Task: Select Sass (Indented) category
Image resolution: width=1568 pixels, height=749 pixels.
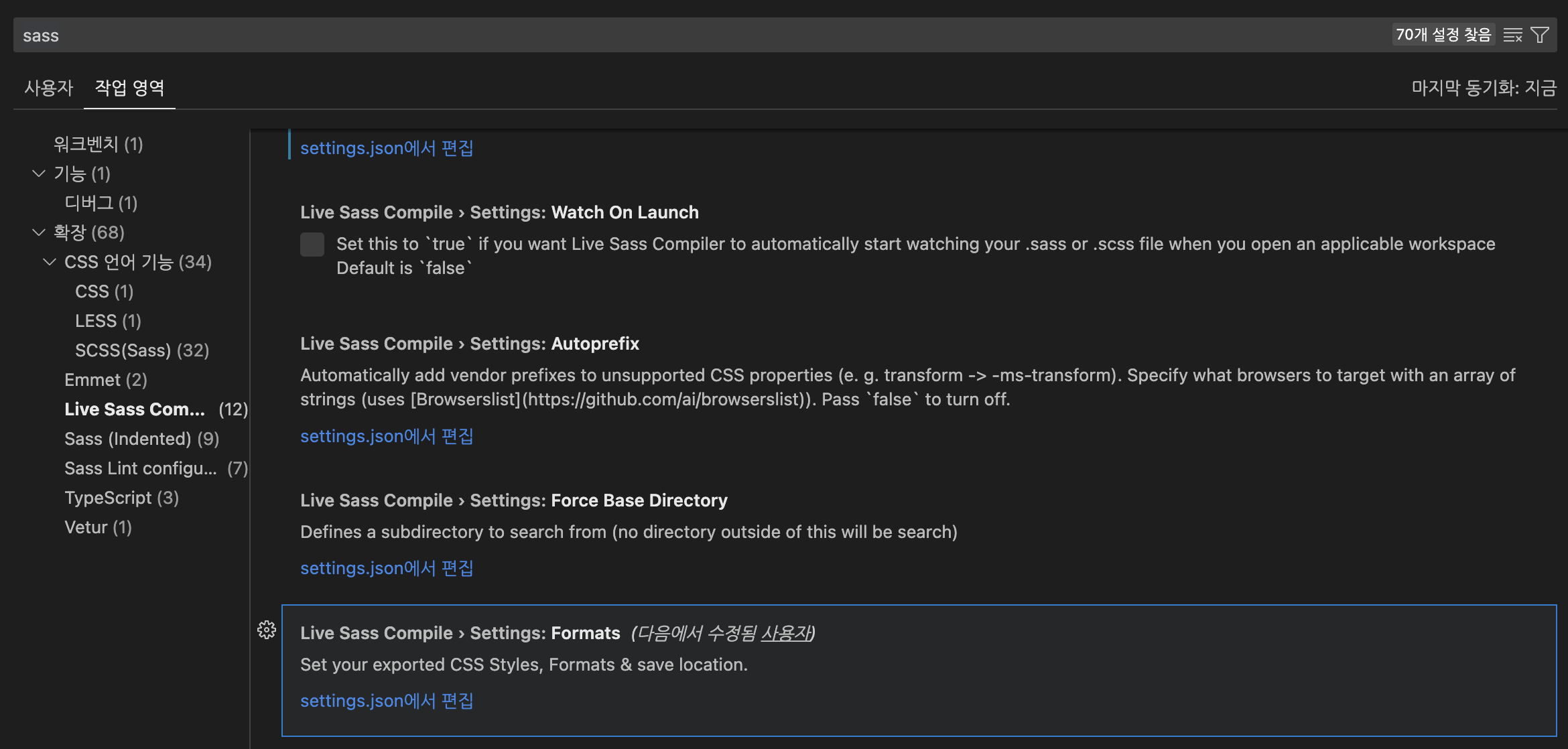Action: coord(141,439)
